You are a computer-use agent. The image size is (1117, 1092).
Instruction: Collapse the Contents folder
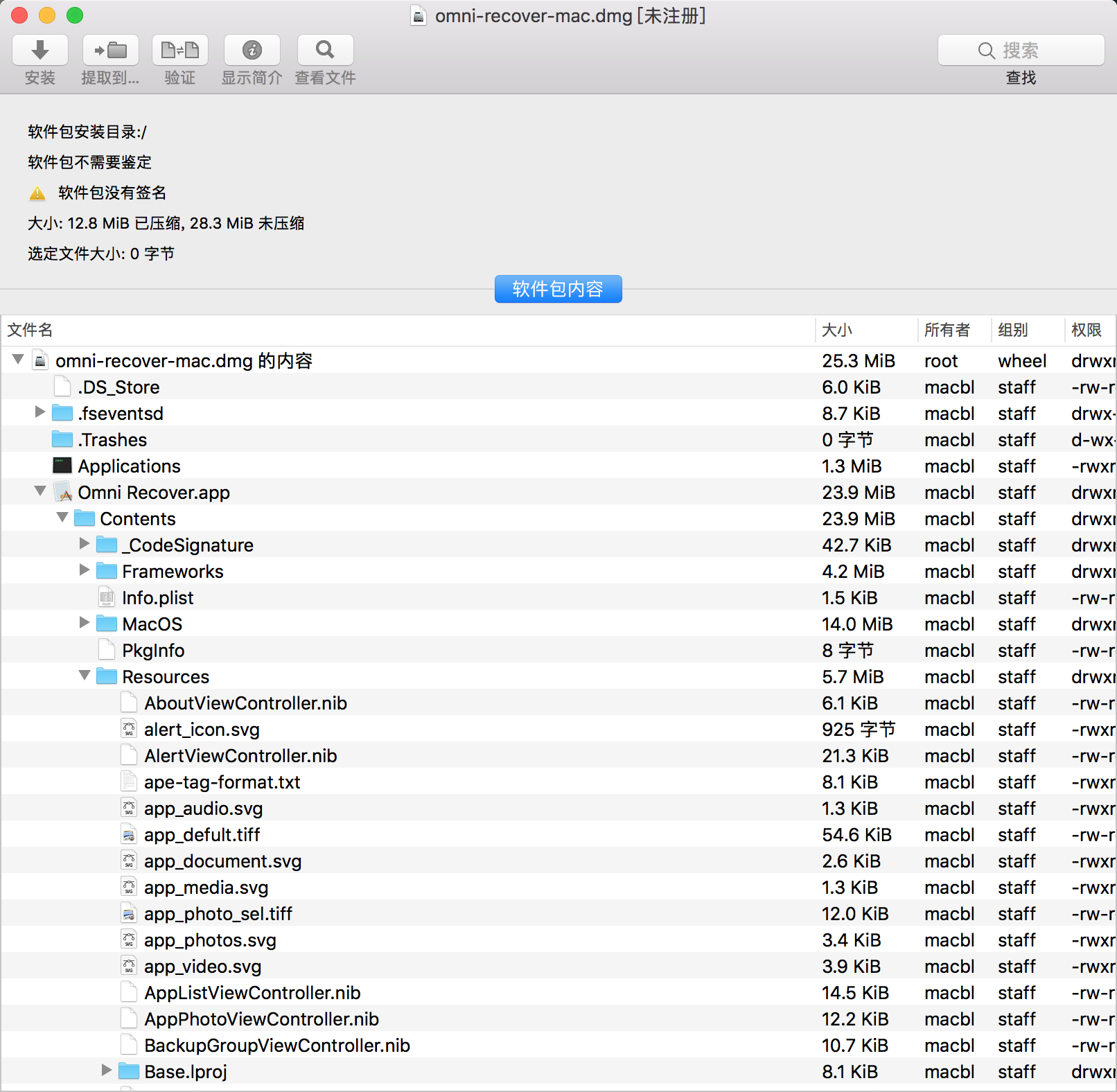[62, 518]
